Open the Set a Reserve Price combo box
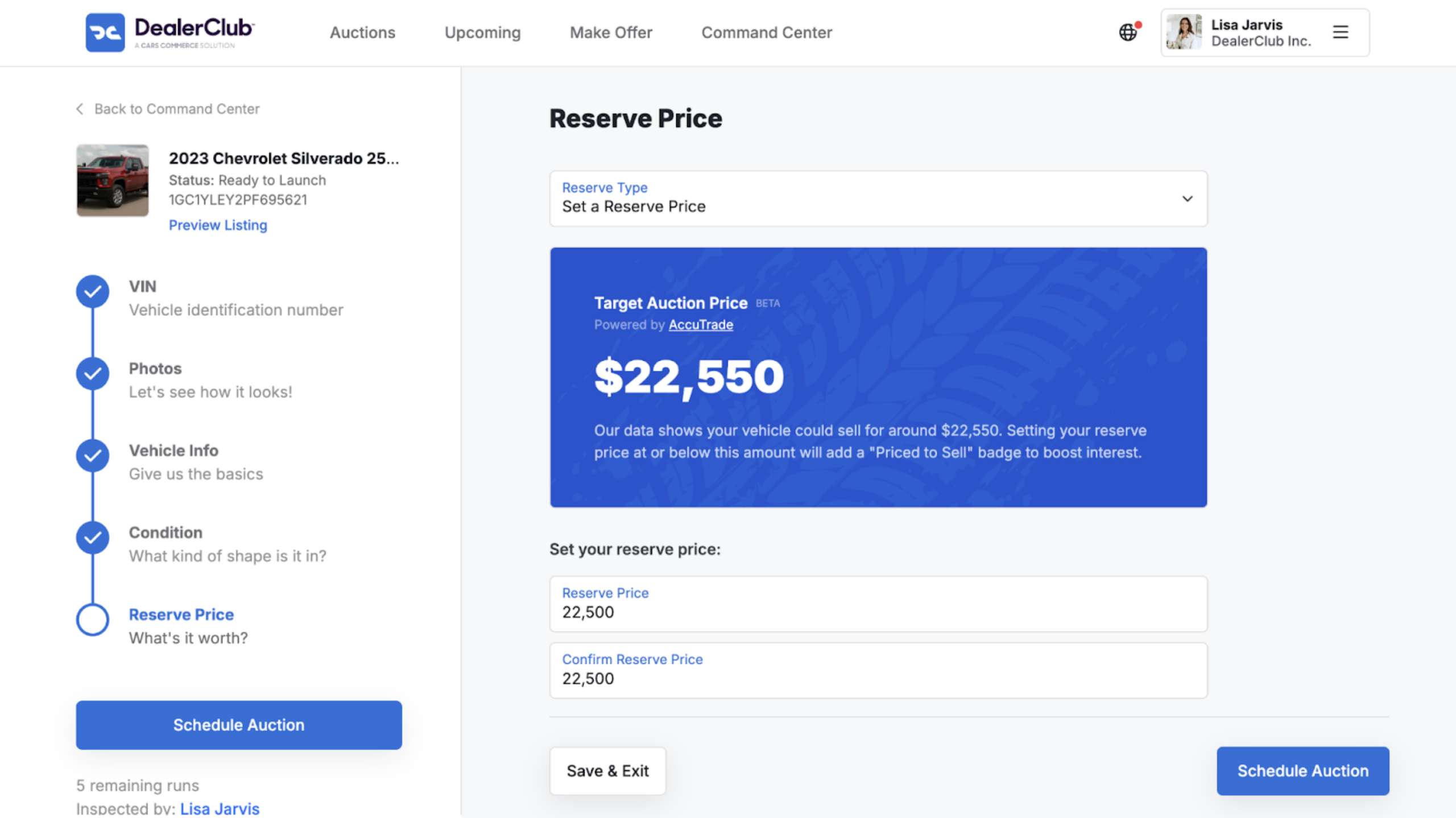Screen dimensions: 1456x818 (x=878, y=199)
